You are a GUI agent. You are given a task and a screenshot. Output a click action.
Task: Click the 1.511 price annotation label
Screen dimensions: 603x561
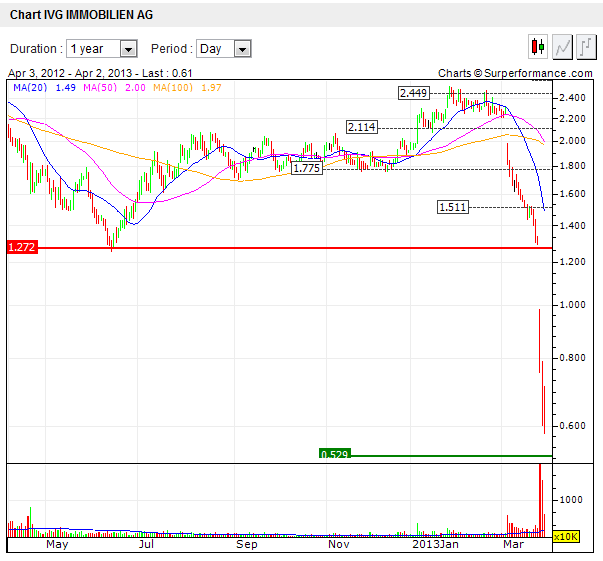coord(452,207)
